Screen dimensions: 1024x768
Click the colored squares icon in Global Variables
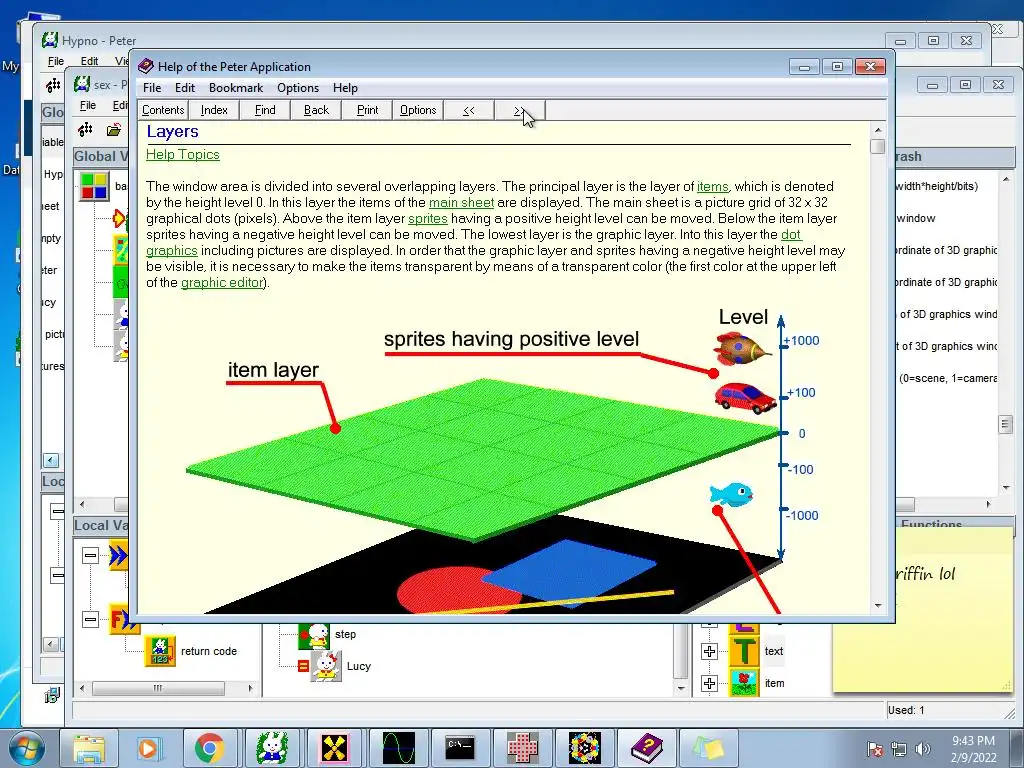94,185
